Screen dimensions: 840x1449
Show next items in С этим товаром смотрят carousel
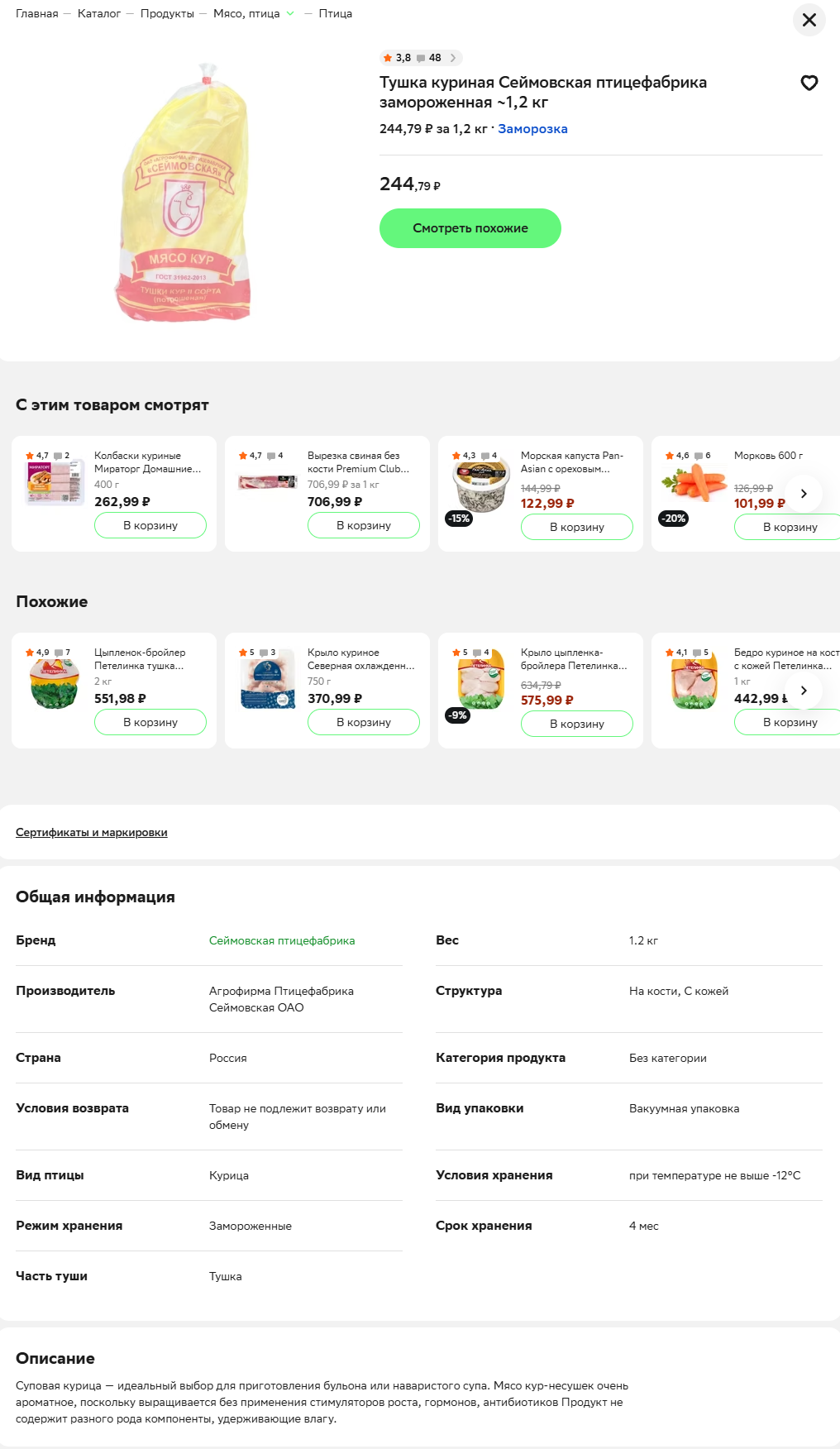tap(804, 494)
